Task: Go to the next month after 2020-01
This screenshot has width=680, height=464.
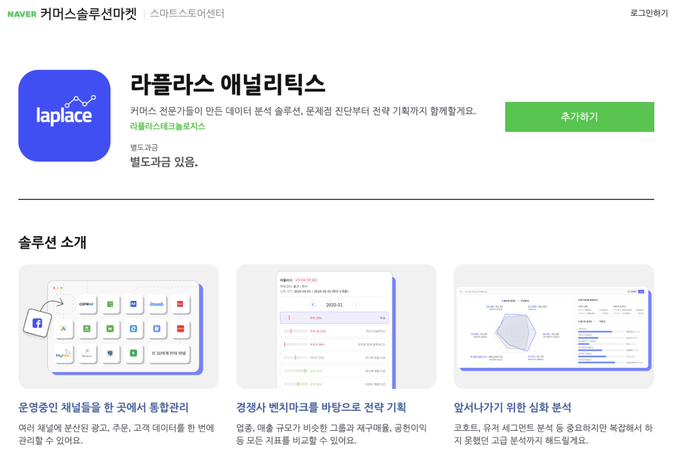Action: pos(356,305)
